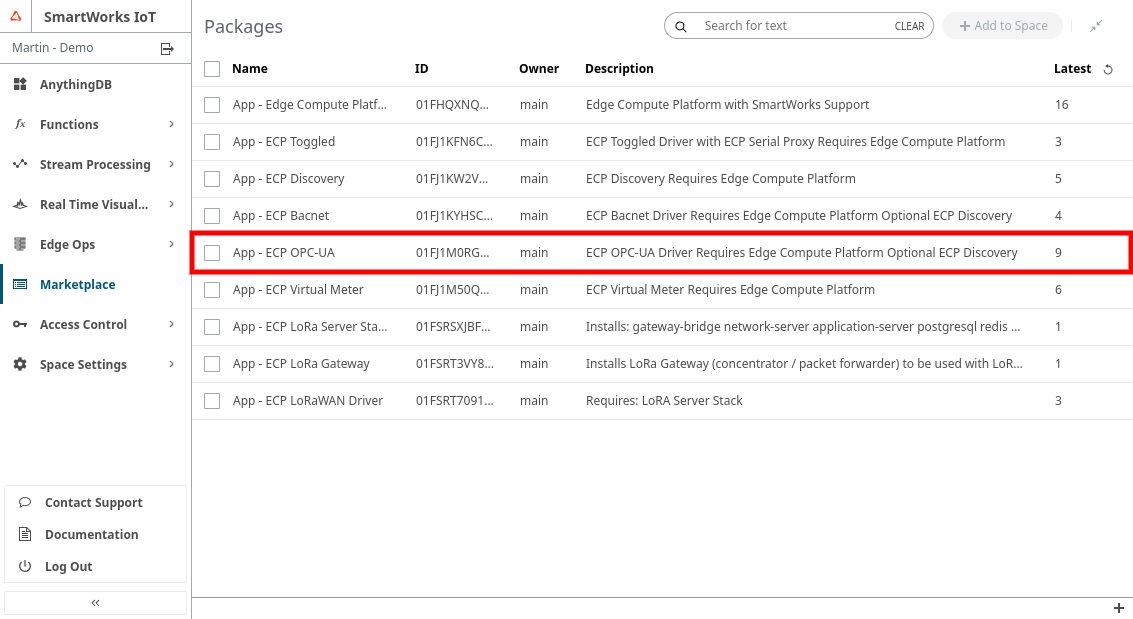Viewport: 1133px width, 619px height.
Task: Click the SmartWorks logo icon
Action: click(15, 16)
